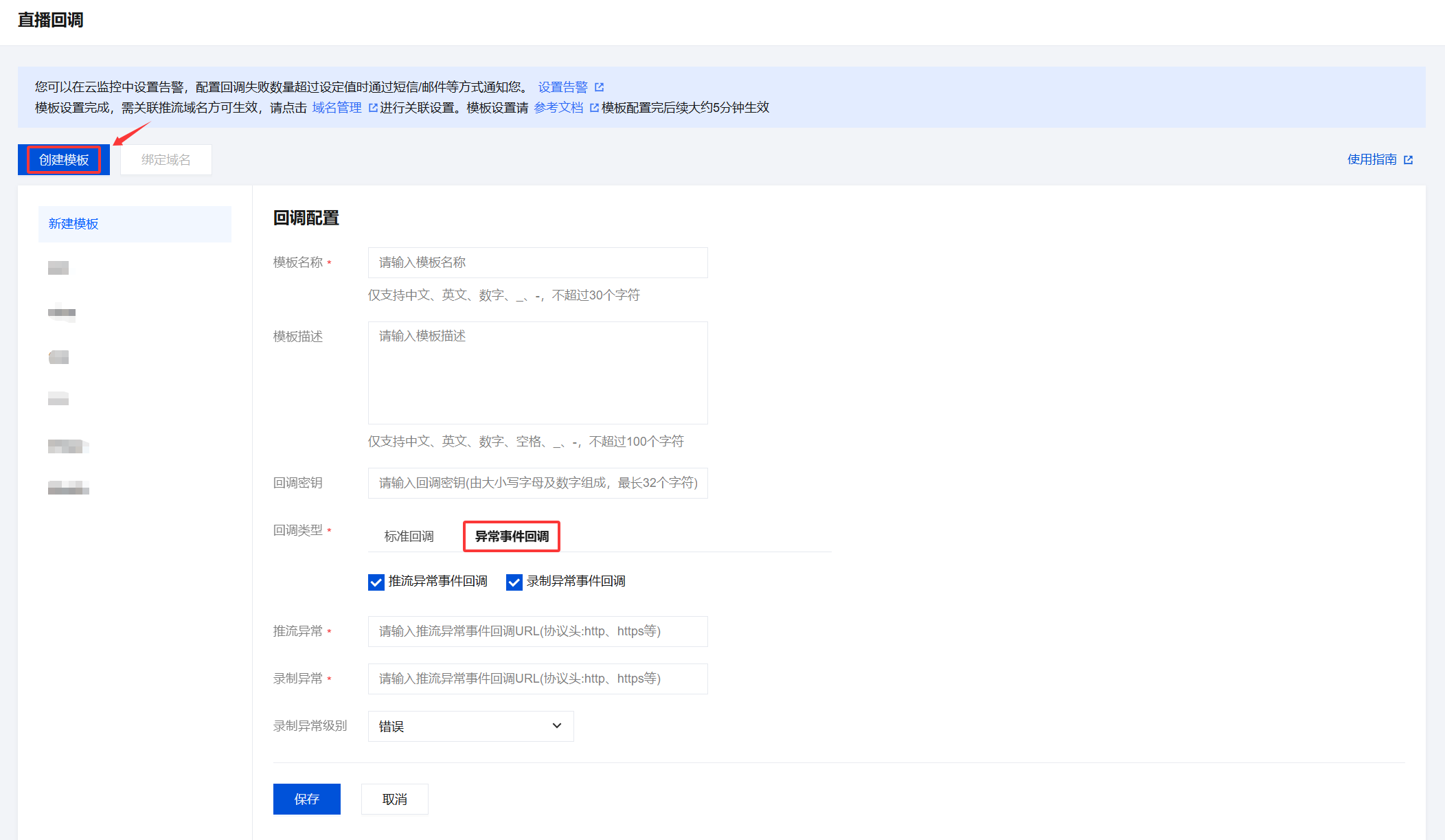Click external-link icon beside 设置告警
Viewport: 1445px width, 840px height.
pos(599,87)
